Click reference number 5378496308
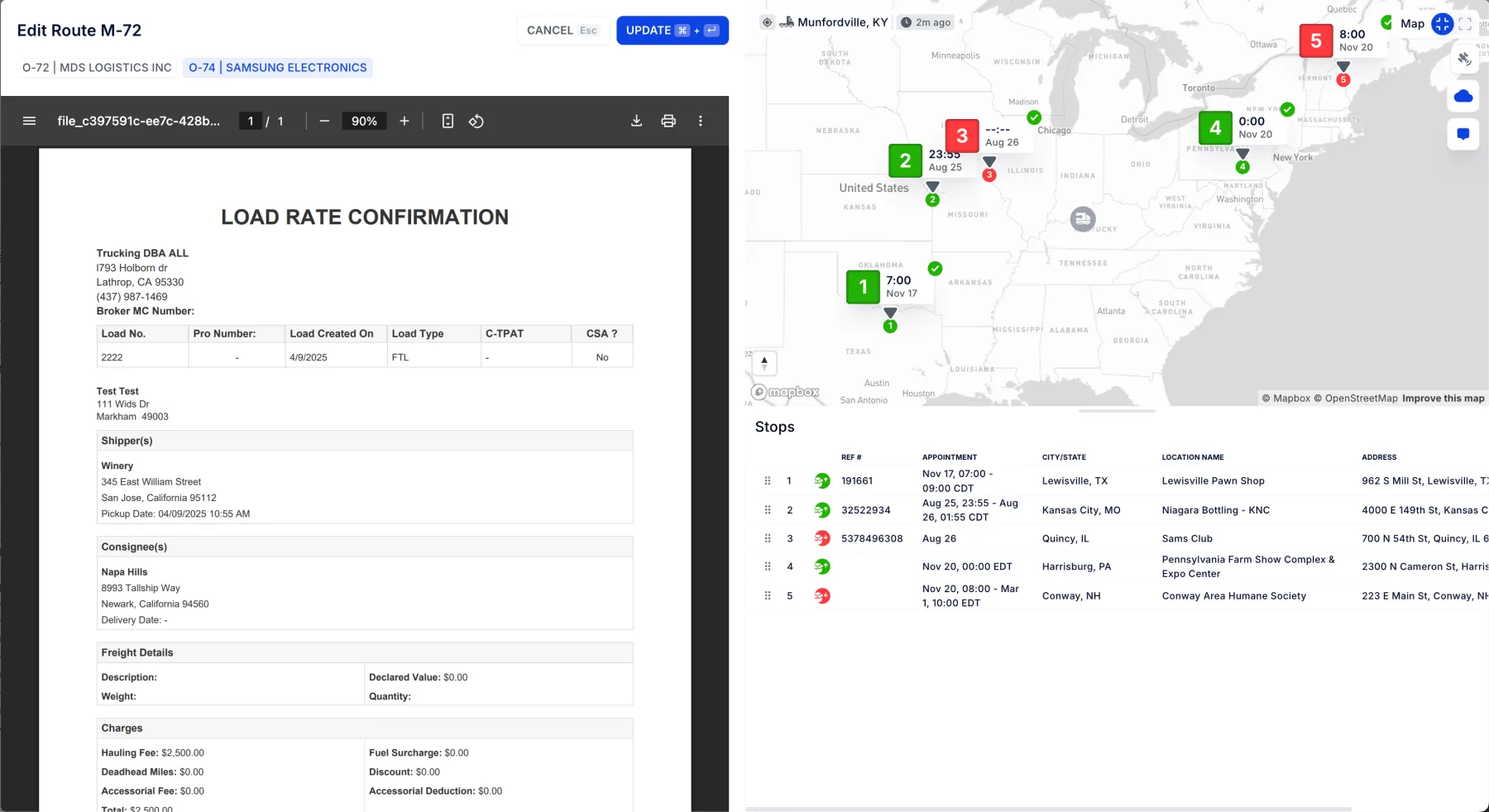The height and width of the screenshot is (812, 1489). click(x=872, y=538)
